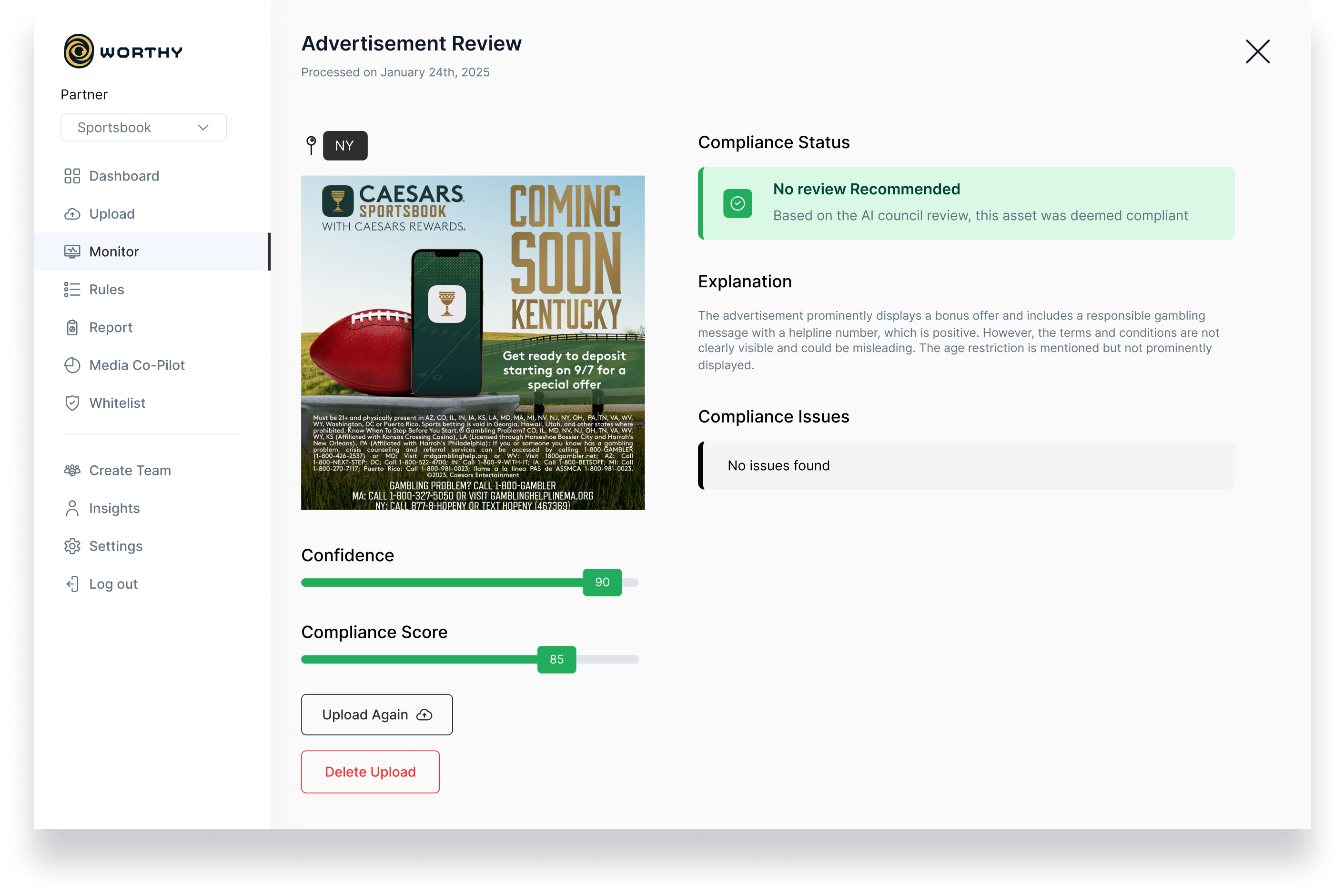This screenshot has width=1344, height=896.
Task: Click the green compliant checkmark icon
Action: (x=737, y=203)
